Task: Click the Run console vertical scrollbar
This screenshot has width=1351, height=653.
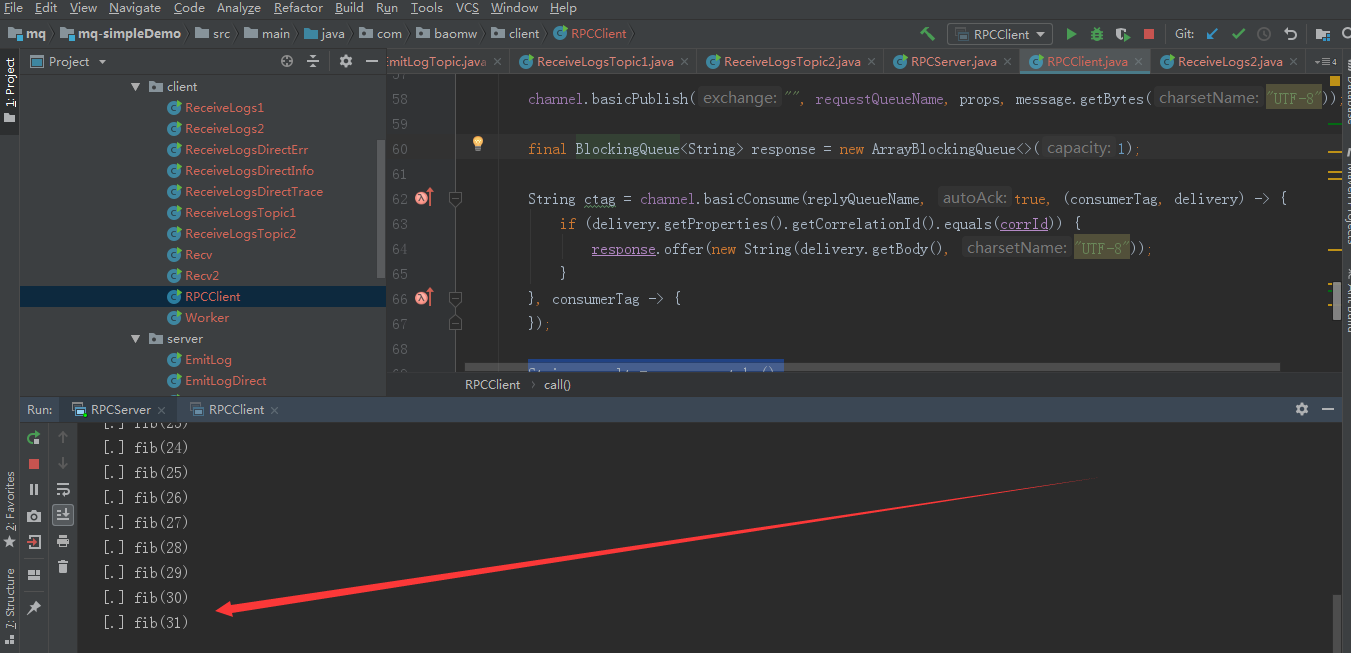Action: (1336, 622)
